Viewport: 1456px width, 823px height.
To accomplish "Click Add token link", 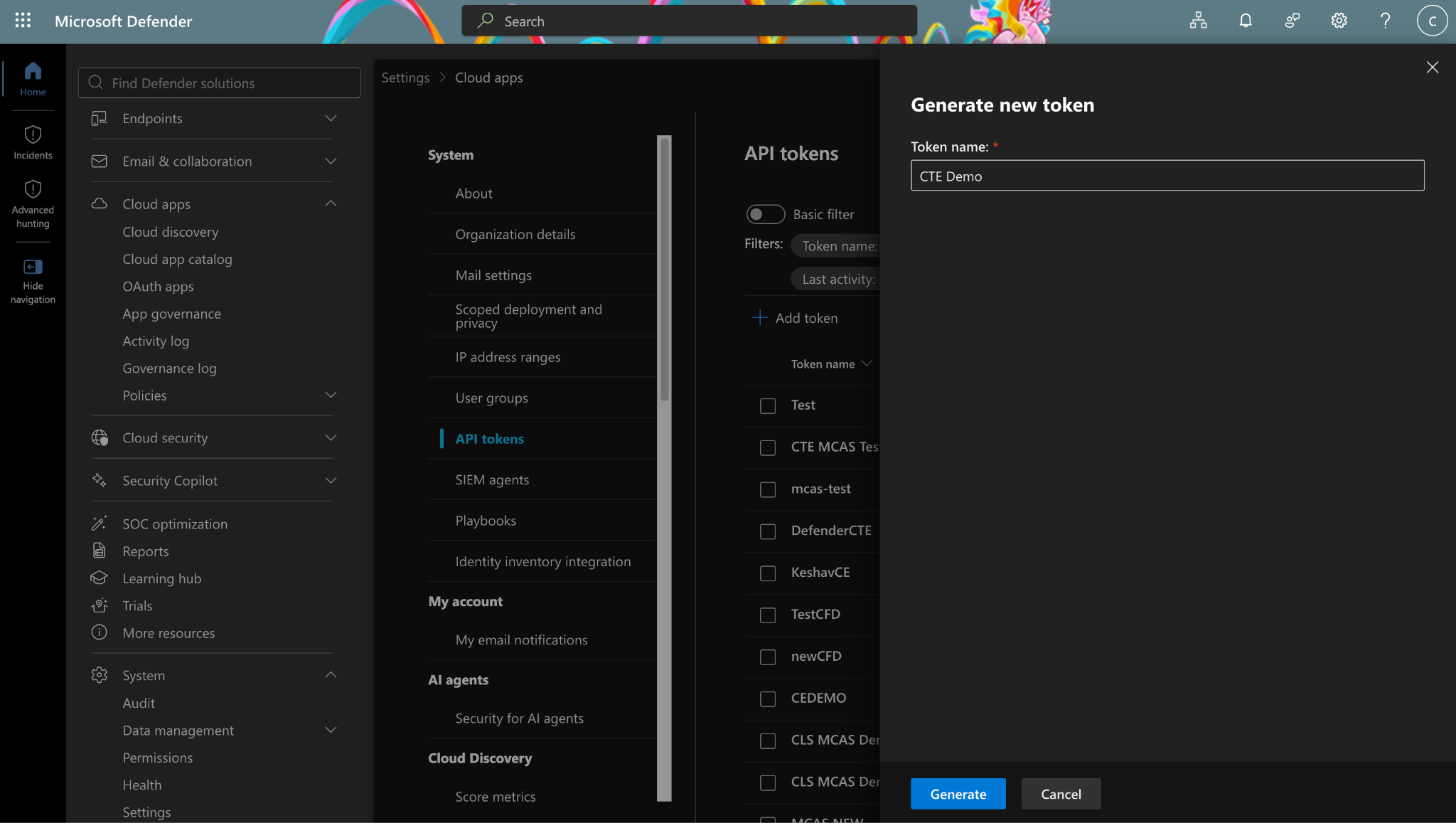I will pyautogui.click(x=806, y=318).
